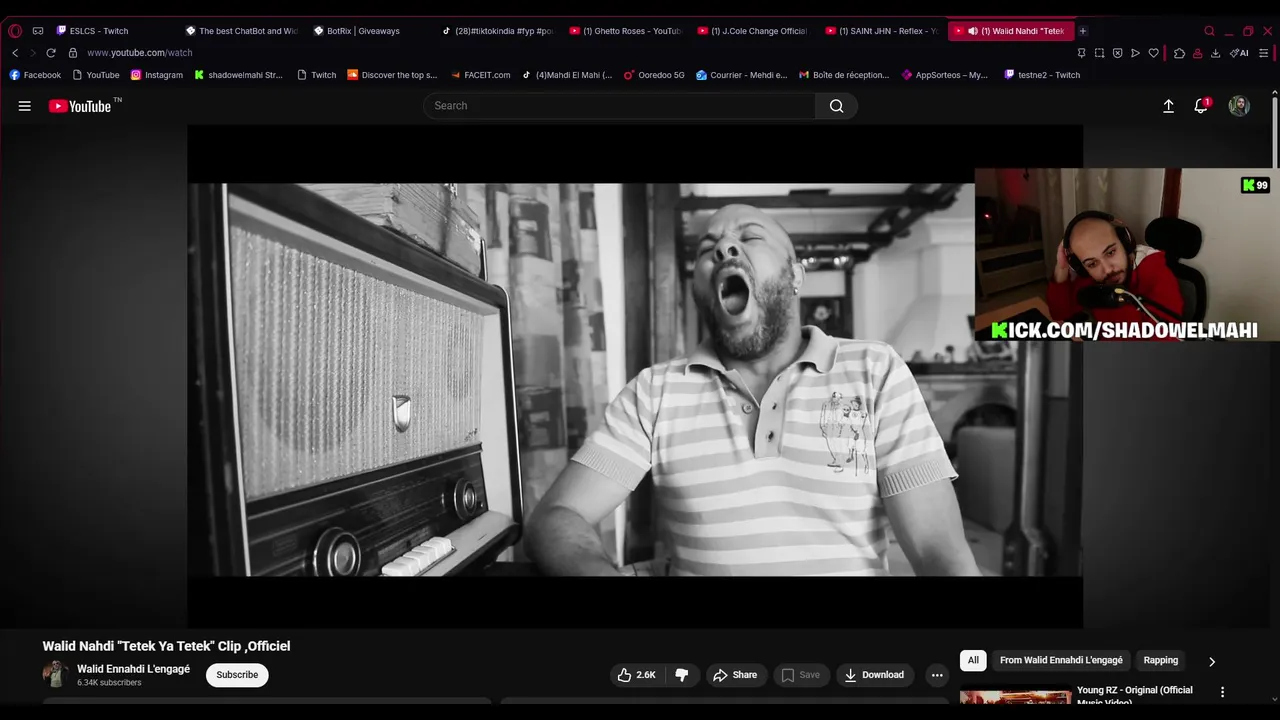This screenshot has height=720, width=1280.
Task: Reload the current page
Action: (51, 53)
